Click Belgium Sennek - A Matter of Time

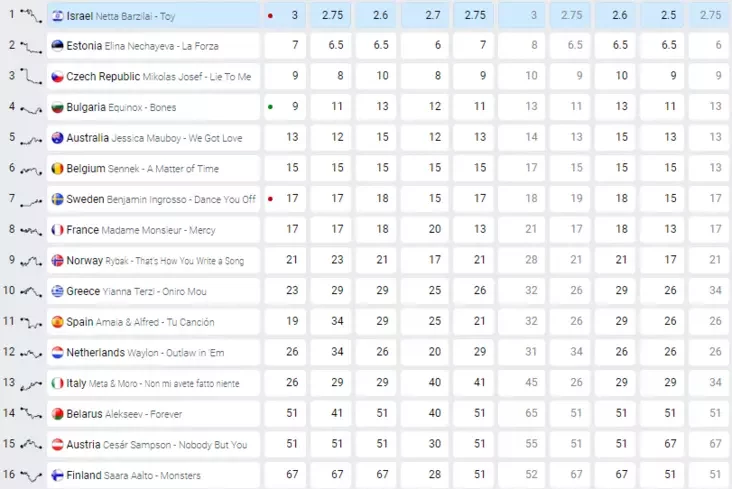pos(142,169)
